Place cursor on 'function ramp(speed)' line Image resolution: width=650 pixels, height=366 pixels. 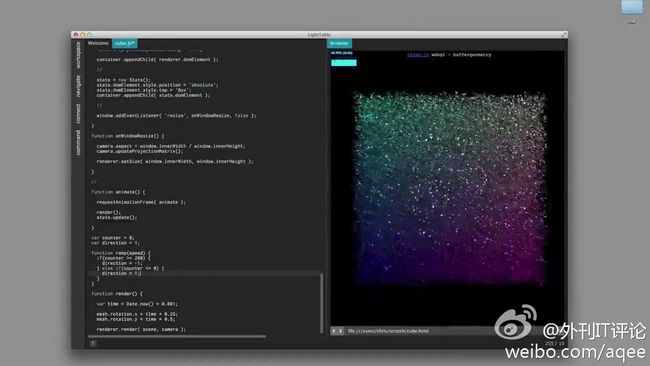[x=121, y=253]
